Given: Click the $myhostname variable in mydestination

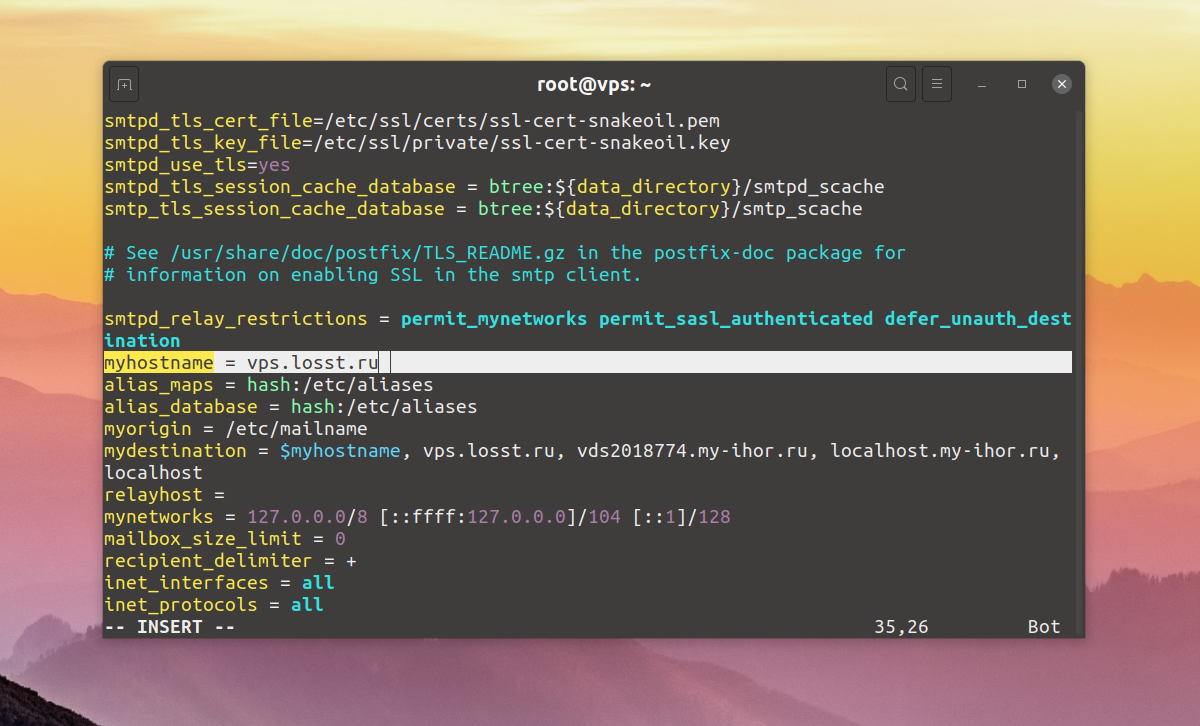Looking at the screenshot, I should click(340, 451).
